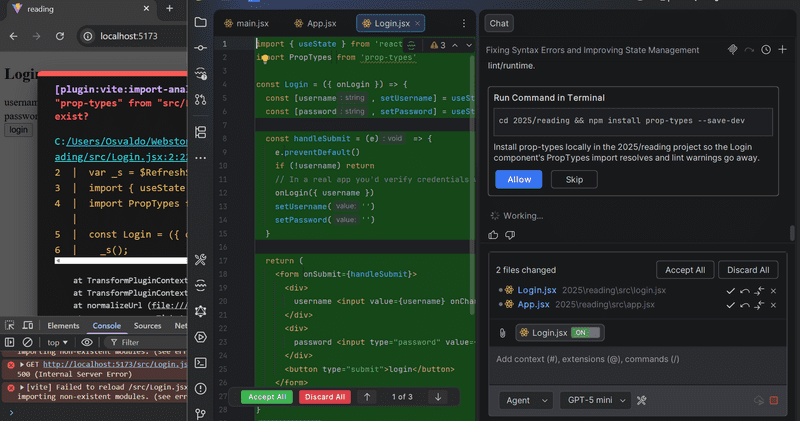
Task: Expand the GET localhost:5173 error entry
Action: pyautogui.click(x=22, y=364)
